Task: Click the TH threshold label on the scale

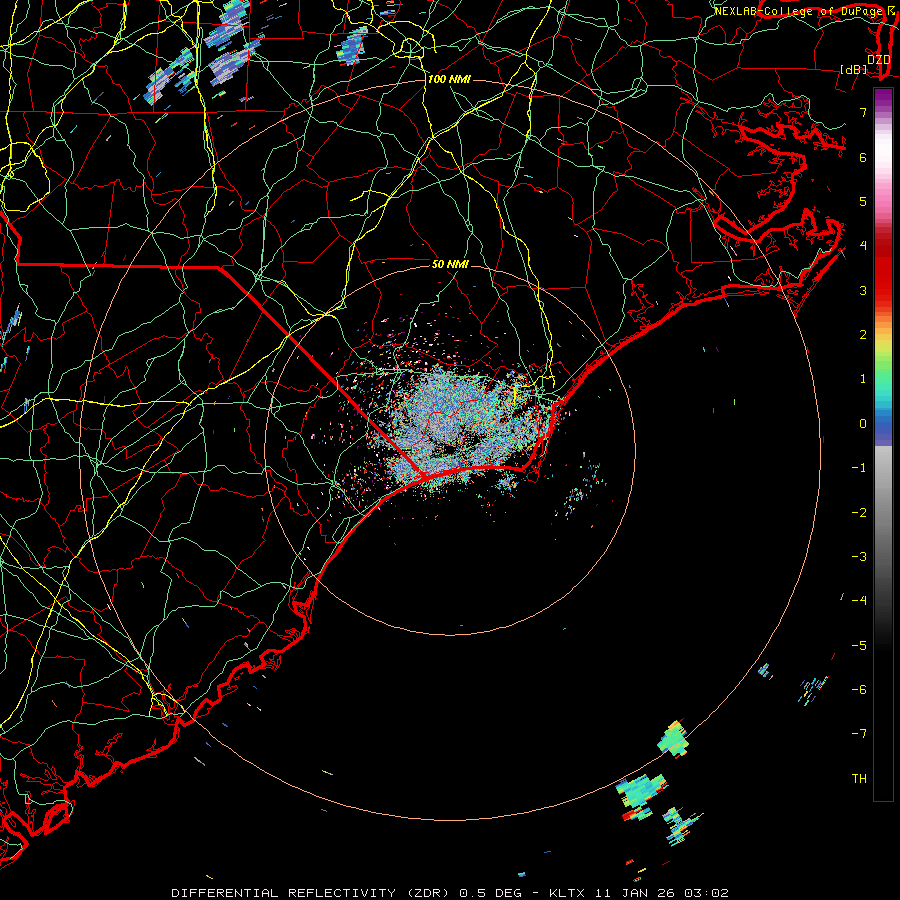Action: tap(859, 779)
